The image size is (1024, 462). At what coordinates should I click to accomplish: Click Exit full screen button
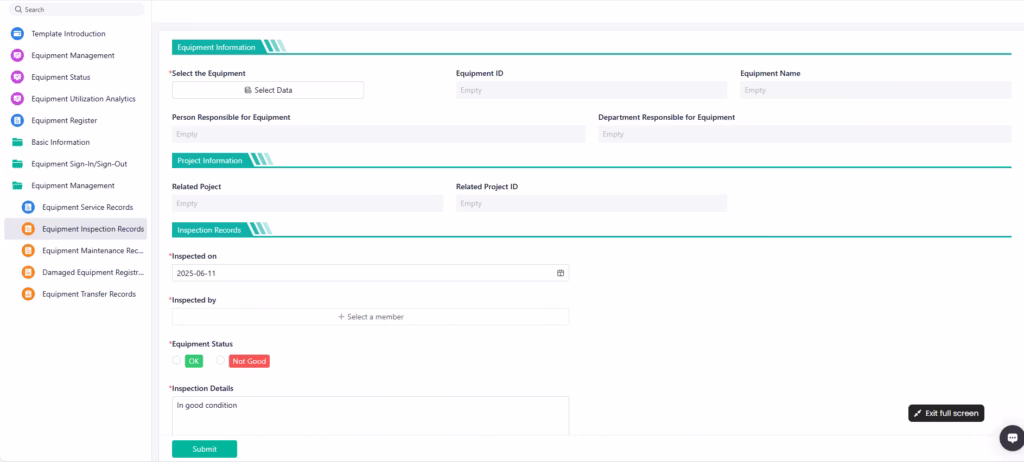(946, 413)
